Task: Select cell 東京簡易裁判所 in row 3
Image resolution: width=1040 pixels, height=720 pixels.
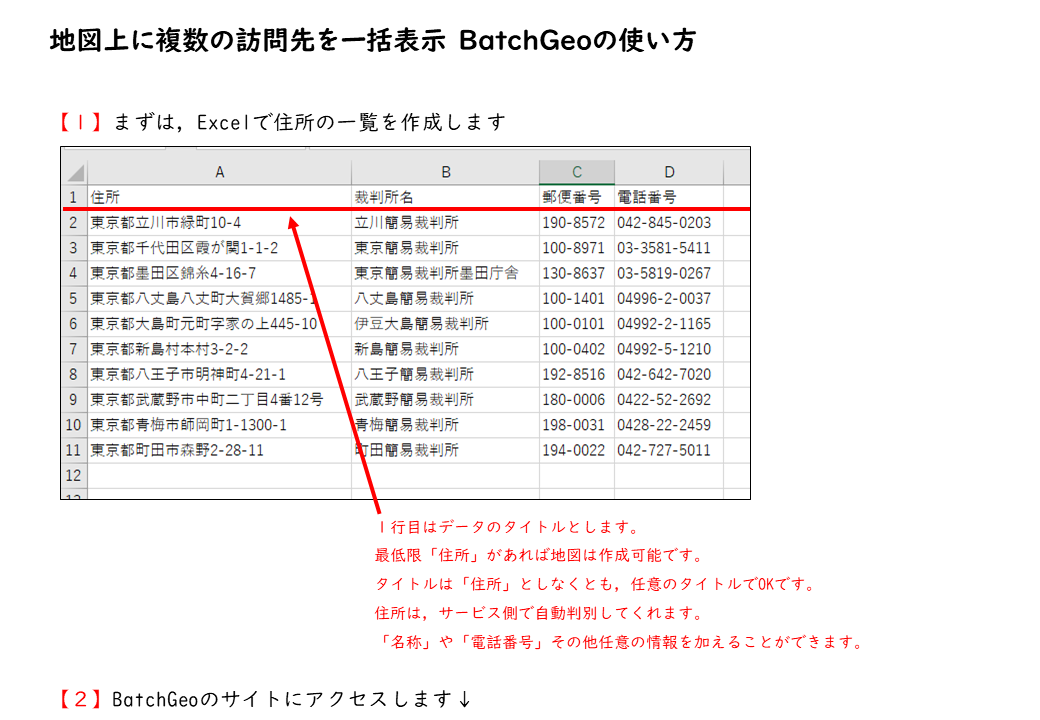Action: click(x=446, y=248)
